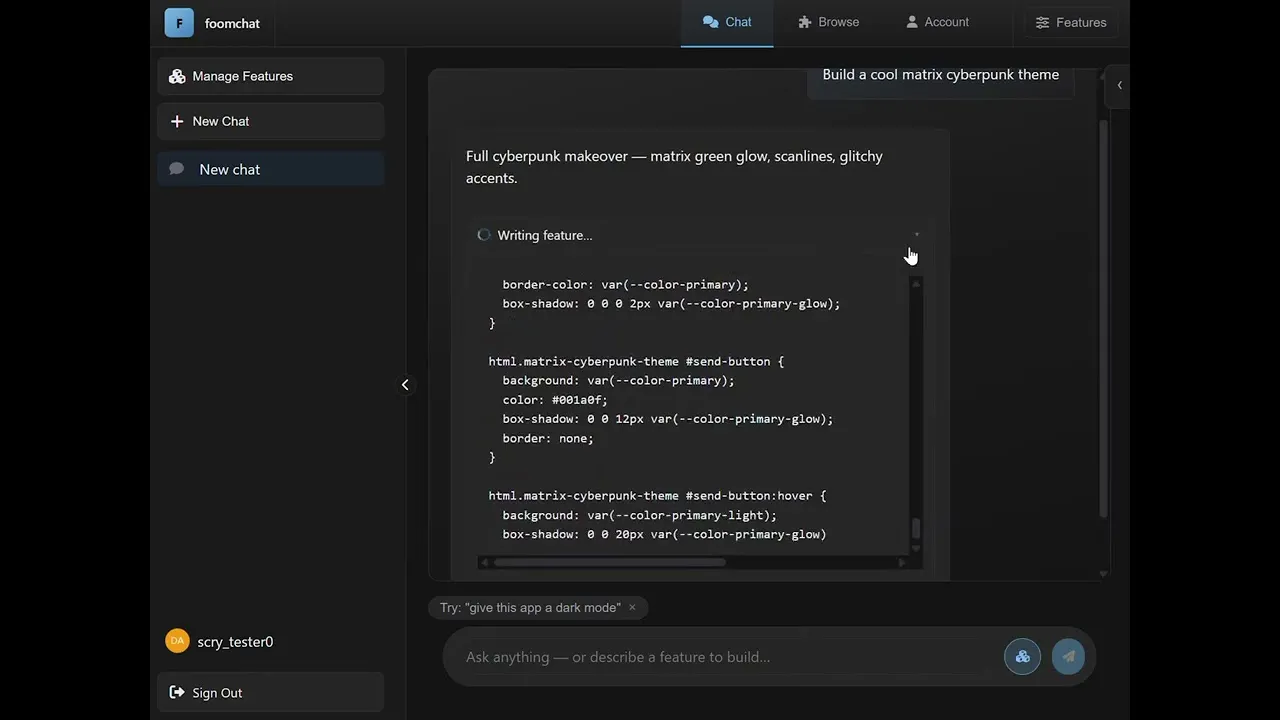Collapse the left sidebar arrow
Screen dimensions: 1280x720
click(405, 384)
